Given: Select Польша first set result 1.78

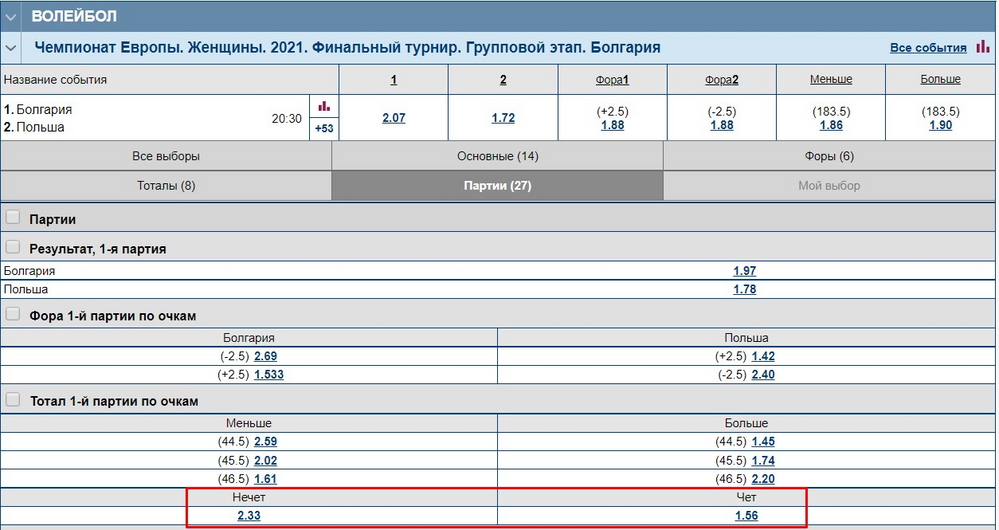Looking at the screenshot, I should click(x=745, y=289).
